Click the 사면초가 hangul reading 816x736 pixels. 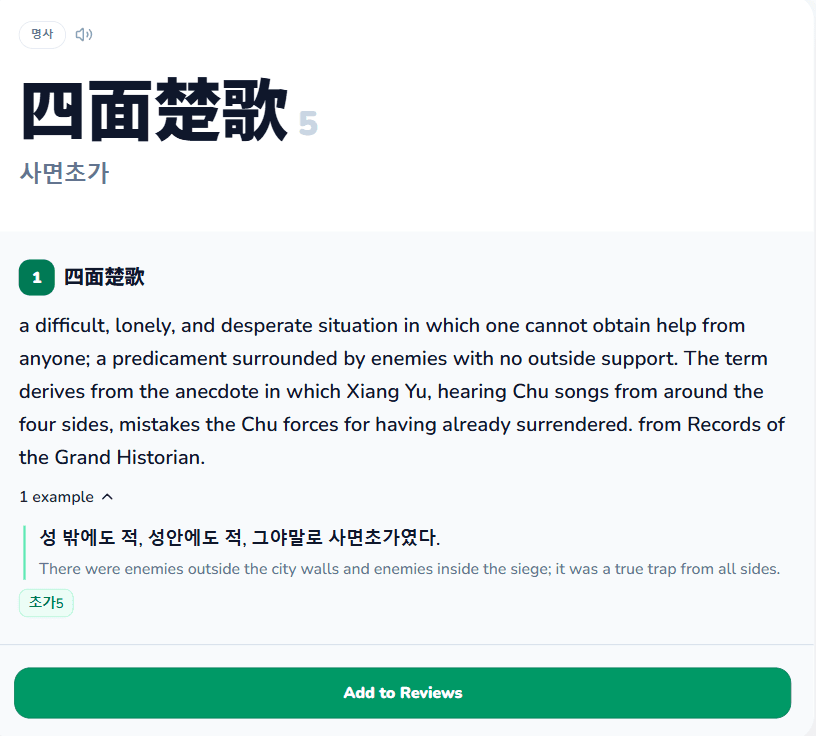pos(64,173)
